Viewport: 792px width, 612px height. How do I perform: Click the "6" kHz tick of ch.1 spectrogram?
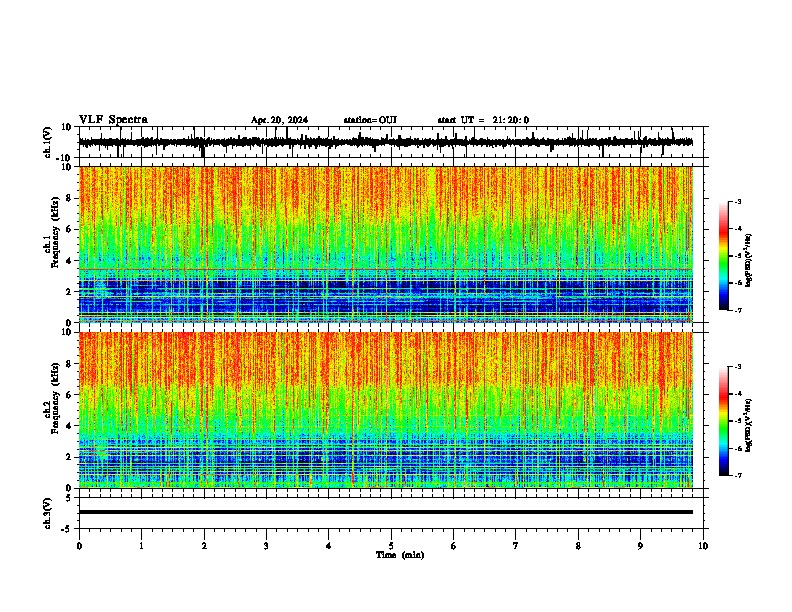[69, 230]
